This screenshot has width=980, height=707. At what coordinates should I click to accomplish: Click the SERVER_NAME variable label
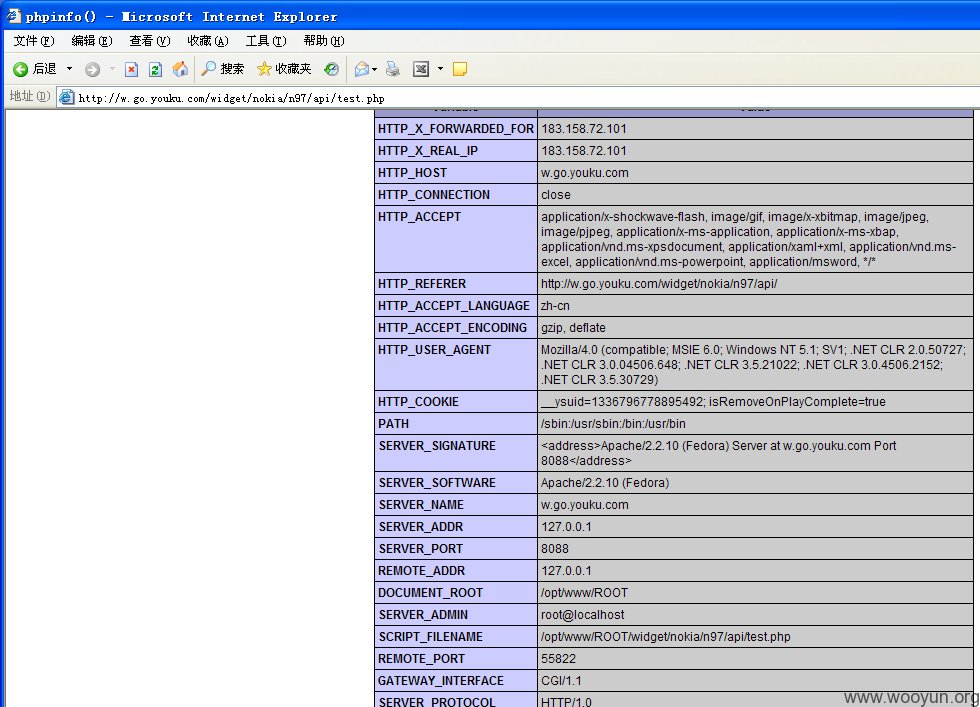(421, 504)
